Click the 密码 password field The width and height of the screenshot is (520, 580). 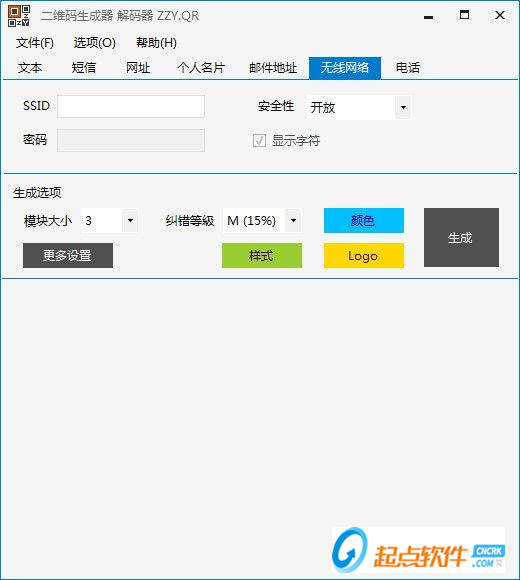[x=131, y=140]
